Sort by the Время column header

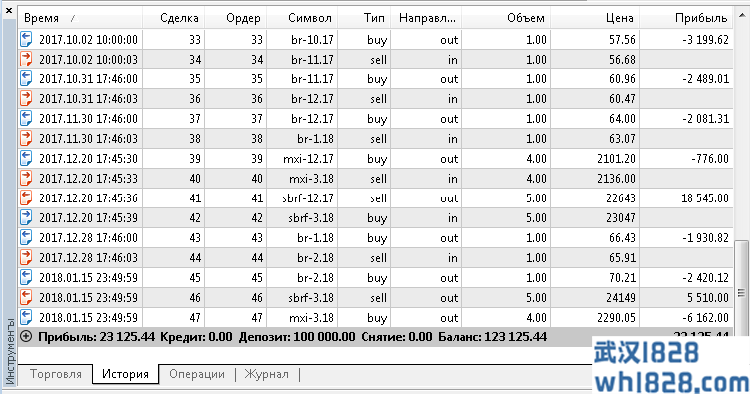[x=80, y=18]
